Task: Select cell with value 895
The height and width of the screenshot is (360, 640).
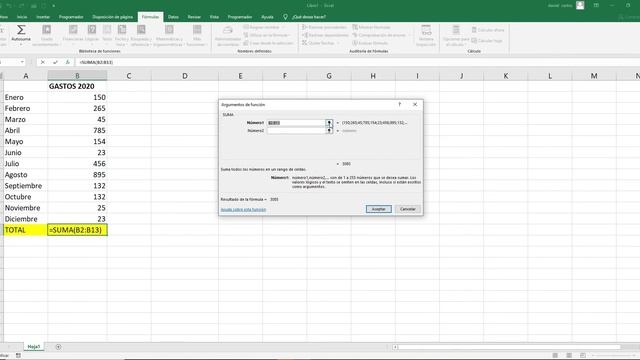Action: pyautogui.click(x=77, y=175)
